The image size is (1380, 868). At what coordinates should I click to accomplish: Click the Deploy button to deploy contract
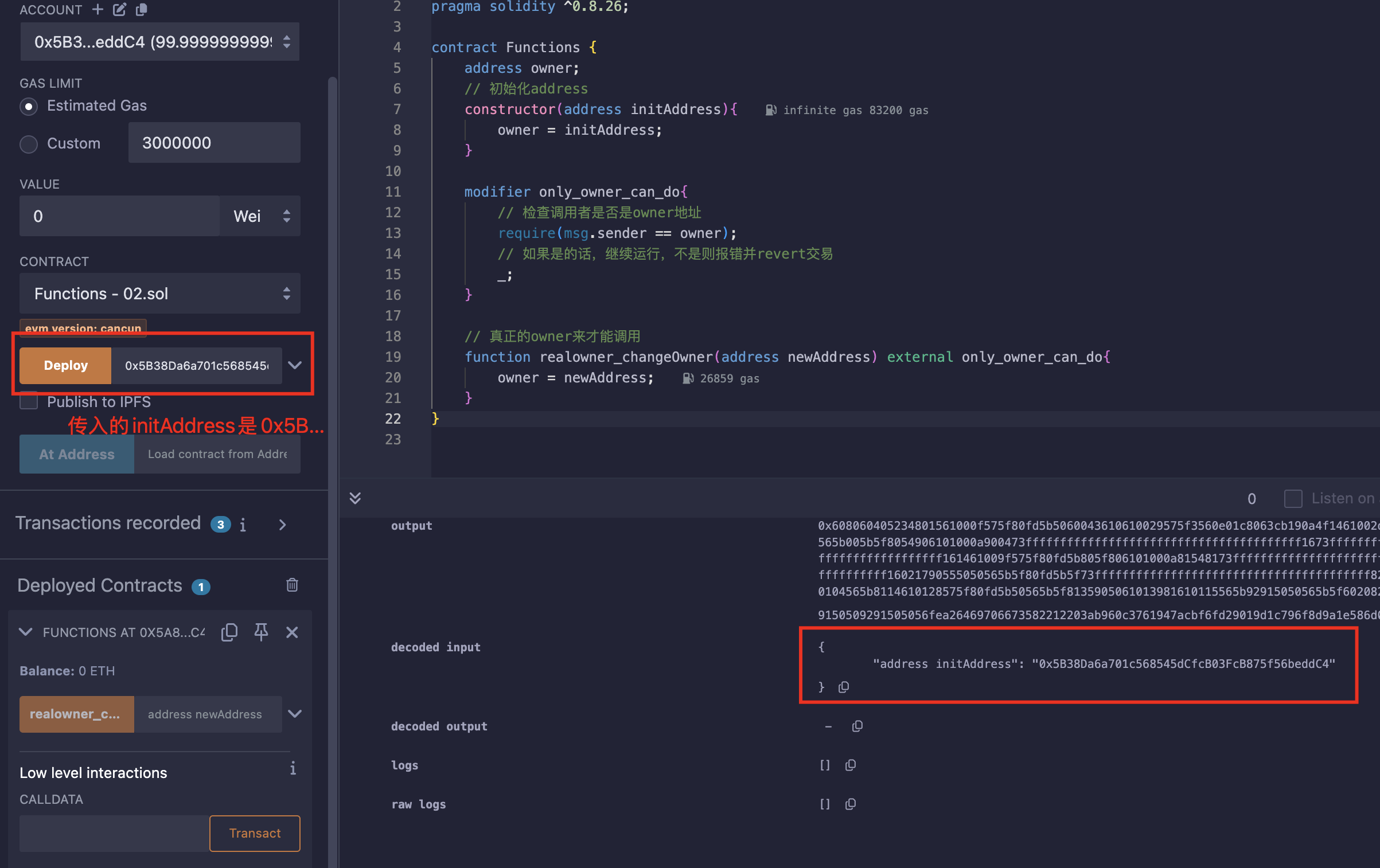[x=65, y=365]
